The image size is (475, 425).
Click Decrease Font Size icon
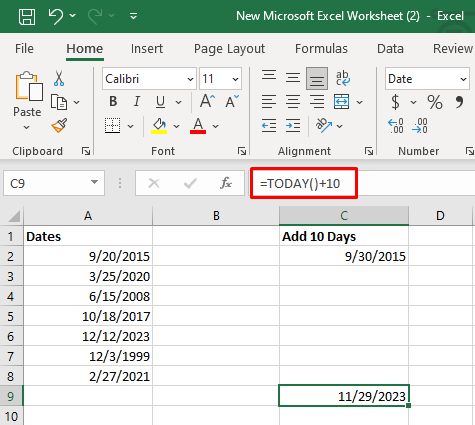click(232, 101)
